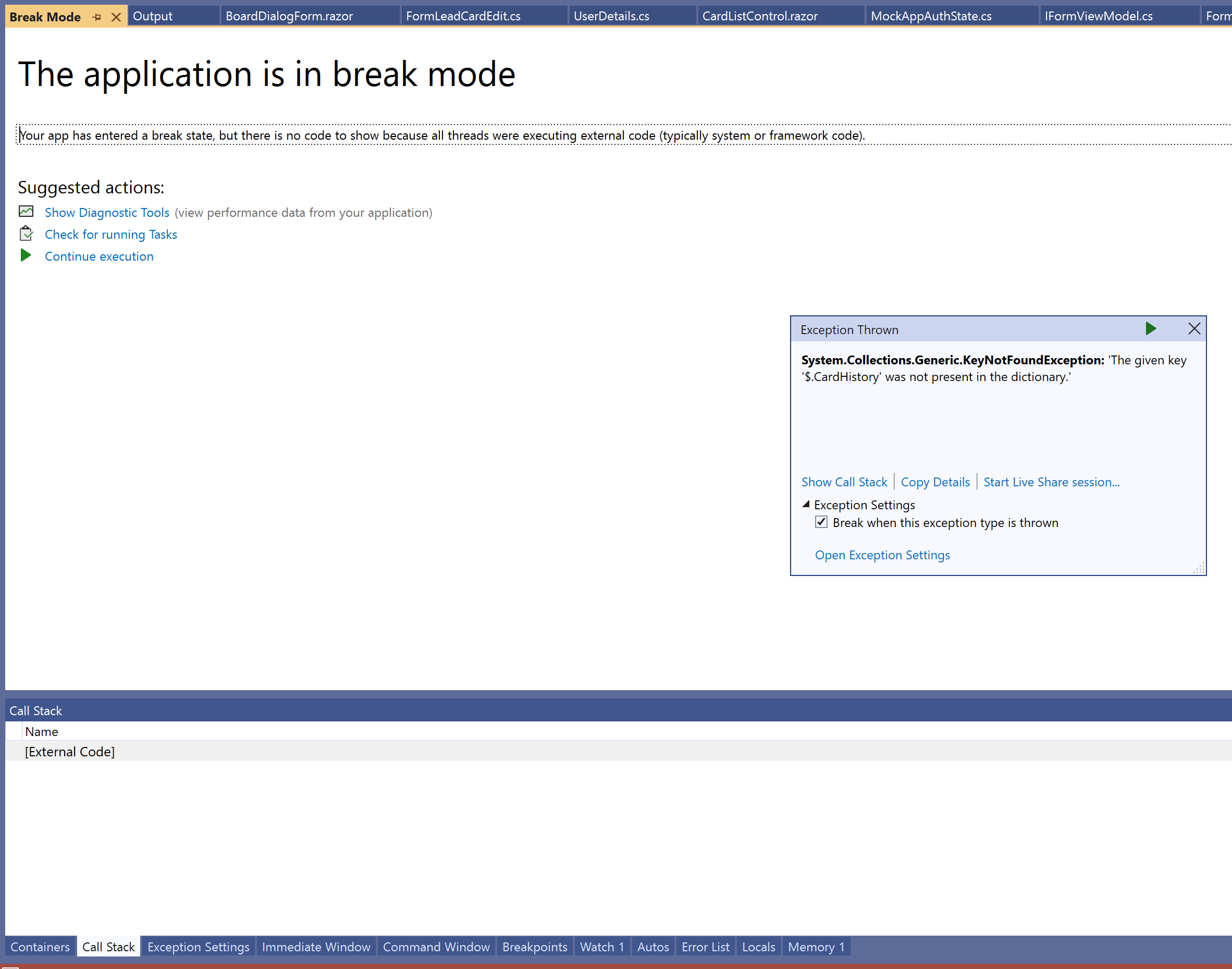Open the Watch 1 panel
The image size is (1232, 969).
click(x=601, y=946)
